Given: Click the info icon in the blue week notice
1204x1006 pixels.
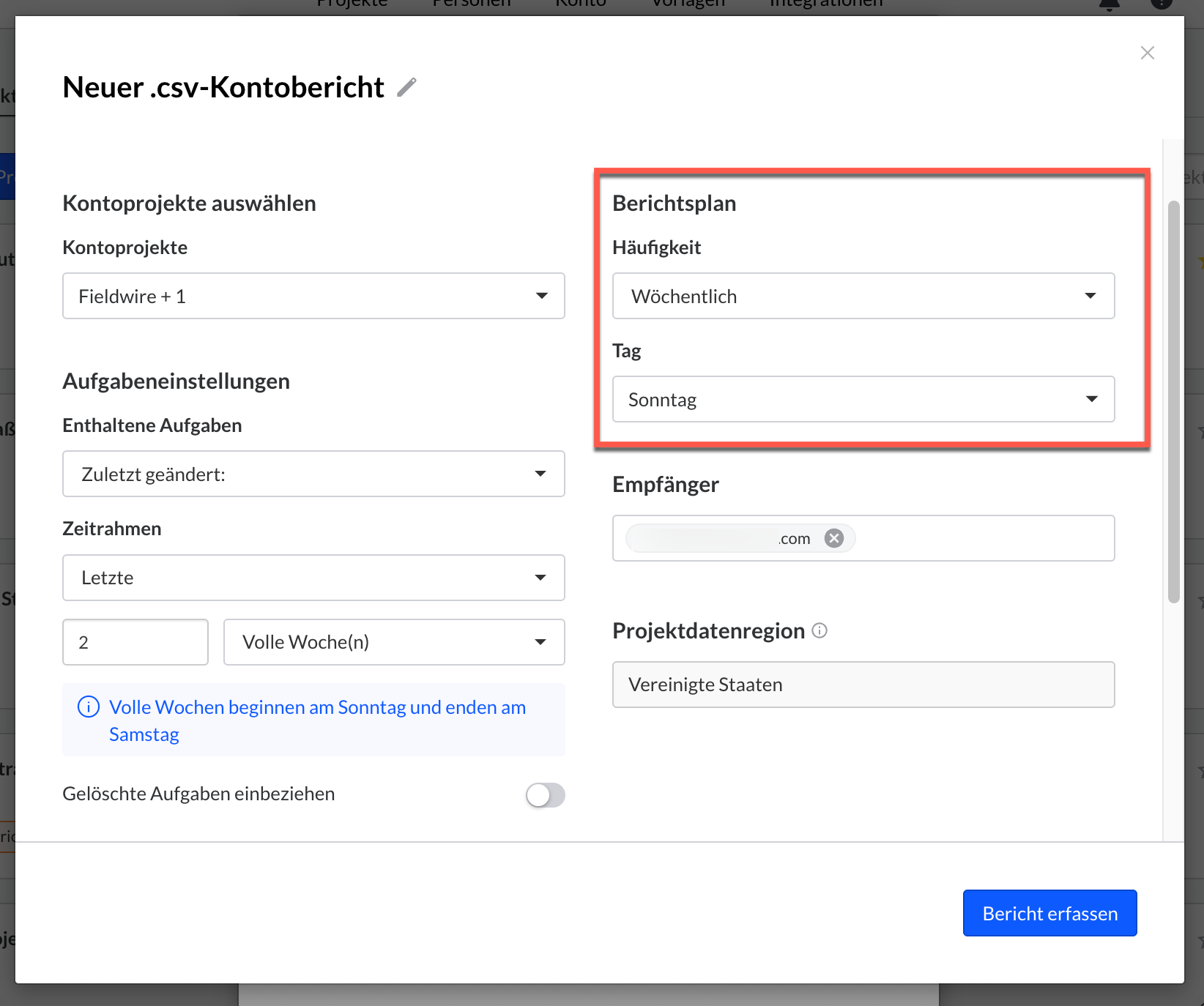Looking at the screenshot, I should (x=89, y=707).
